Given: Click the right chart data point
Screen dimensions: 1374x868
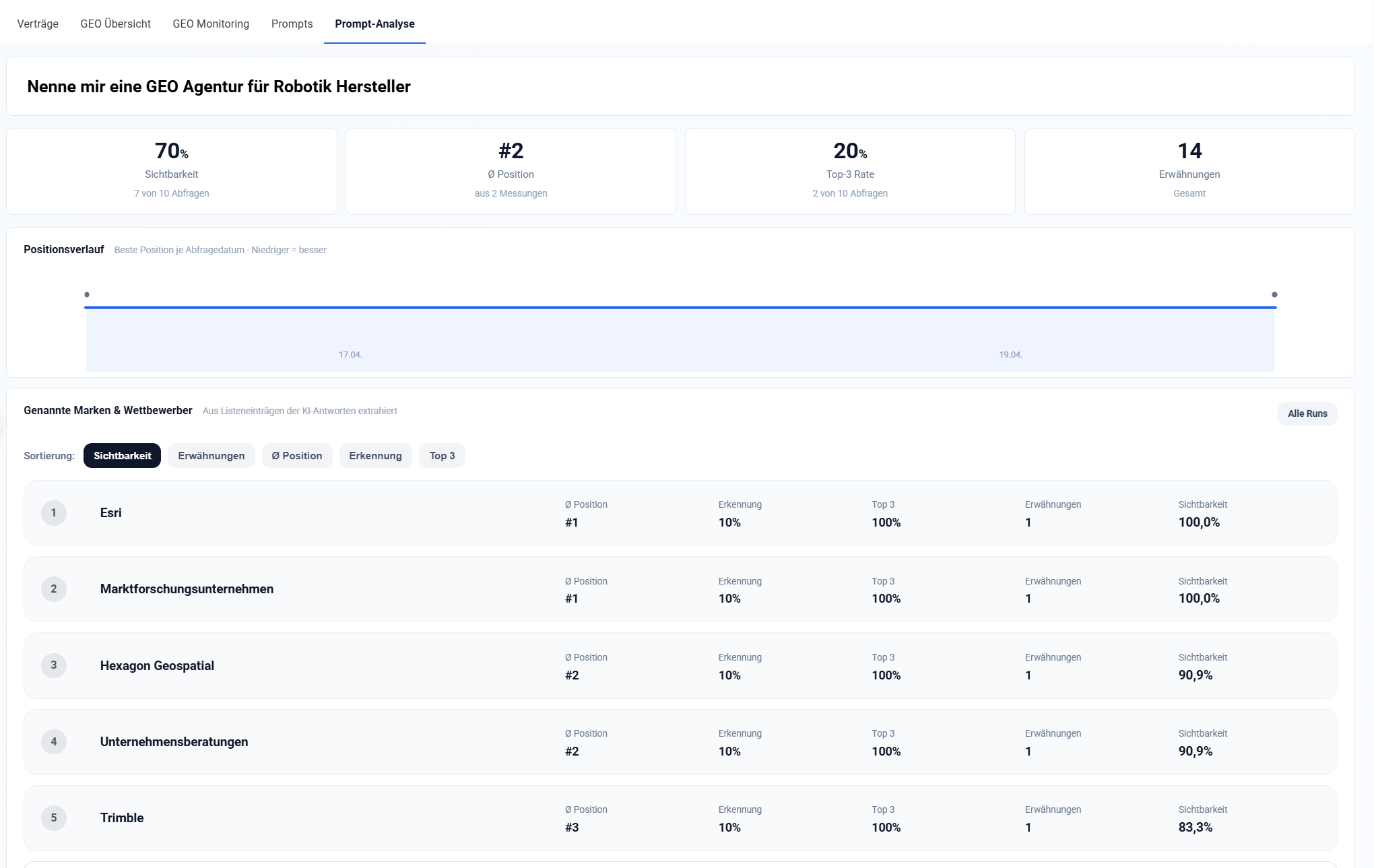Looking at the screenshot, I should click(1274, 295).
